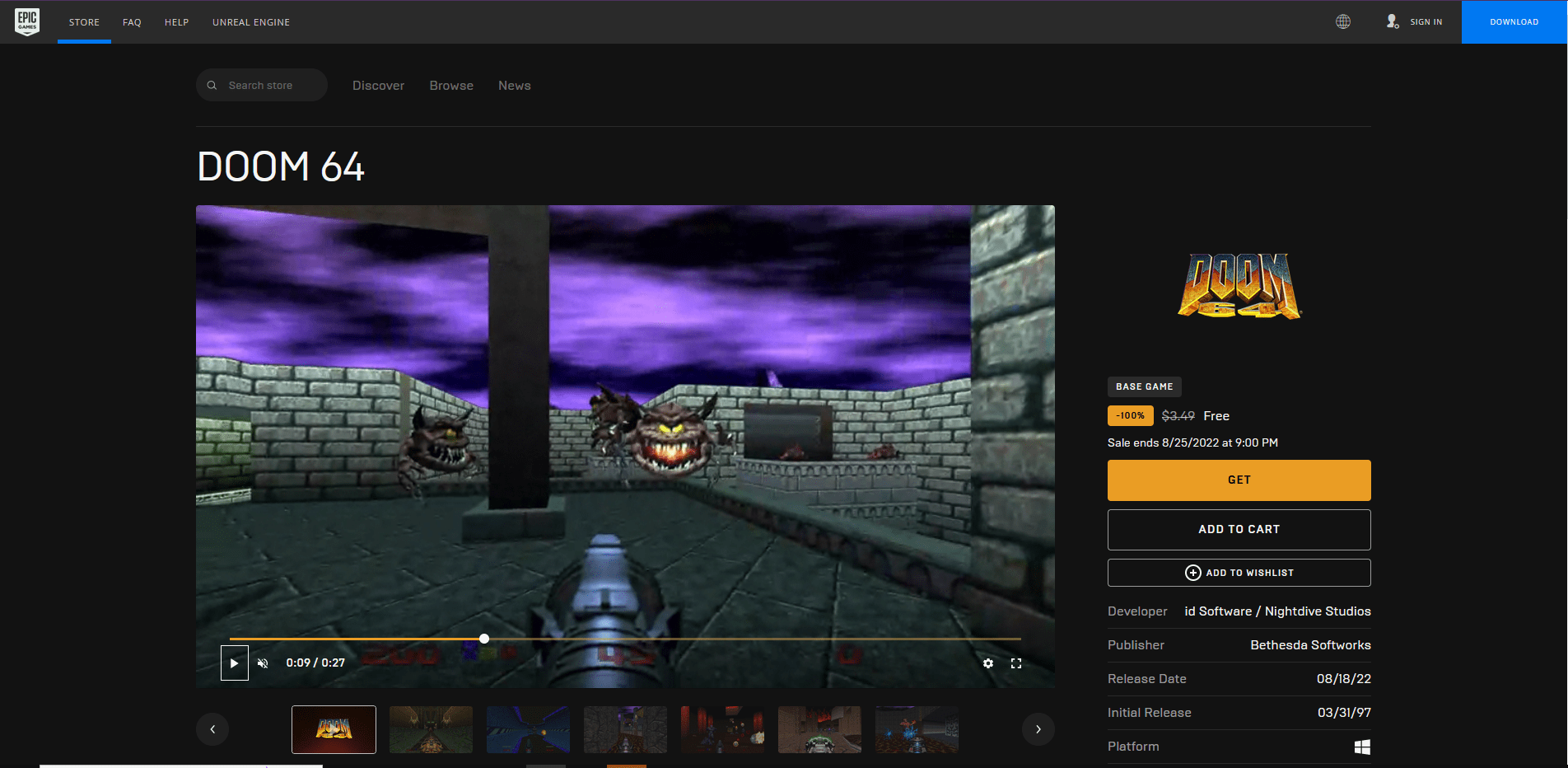Play the DOOM 64 trailer

235,663
